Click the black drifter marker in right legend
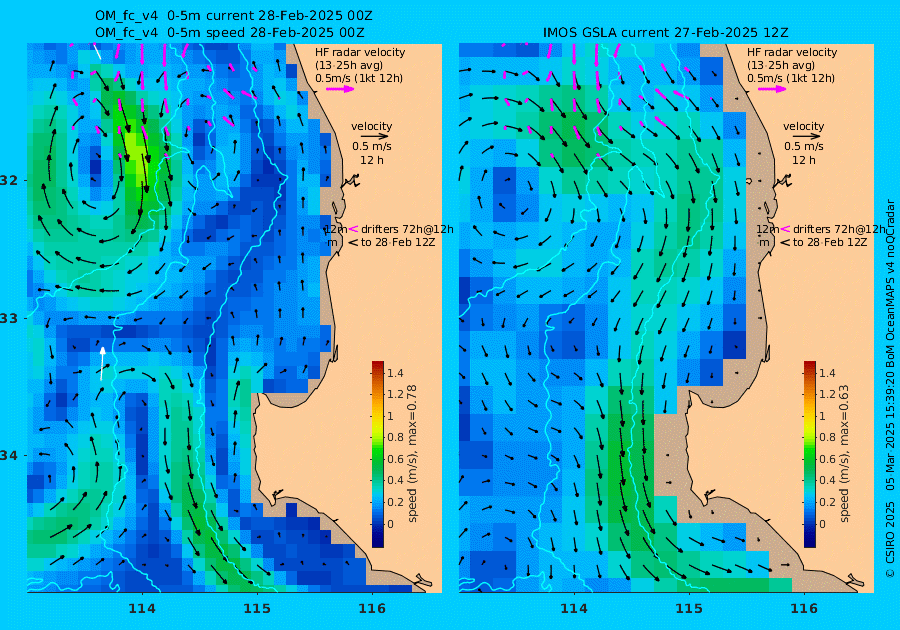 coord(785,243)
